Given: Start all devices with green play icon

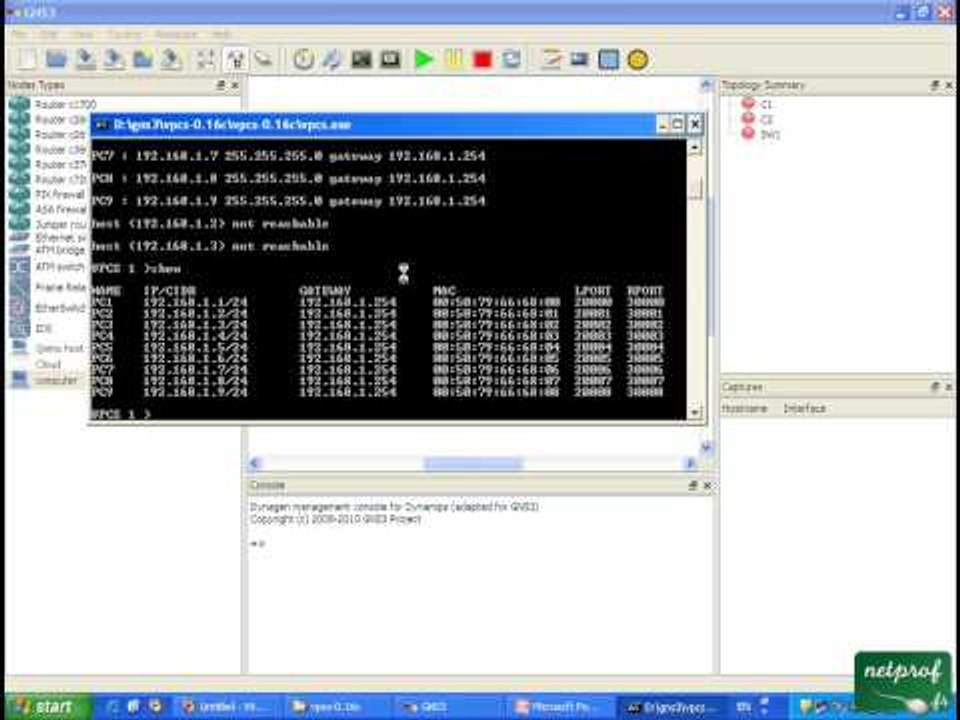Looking at the screenshot, I should click(x=424, y=59).
